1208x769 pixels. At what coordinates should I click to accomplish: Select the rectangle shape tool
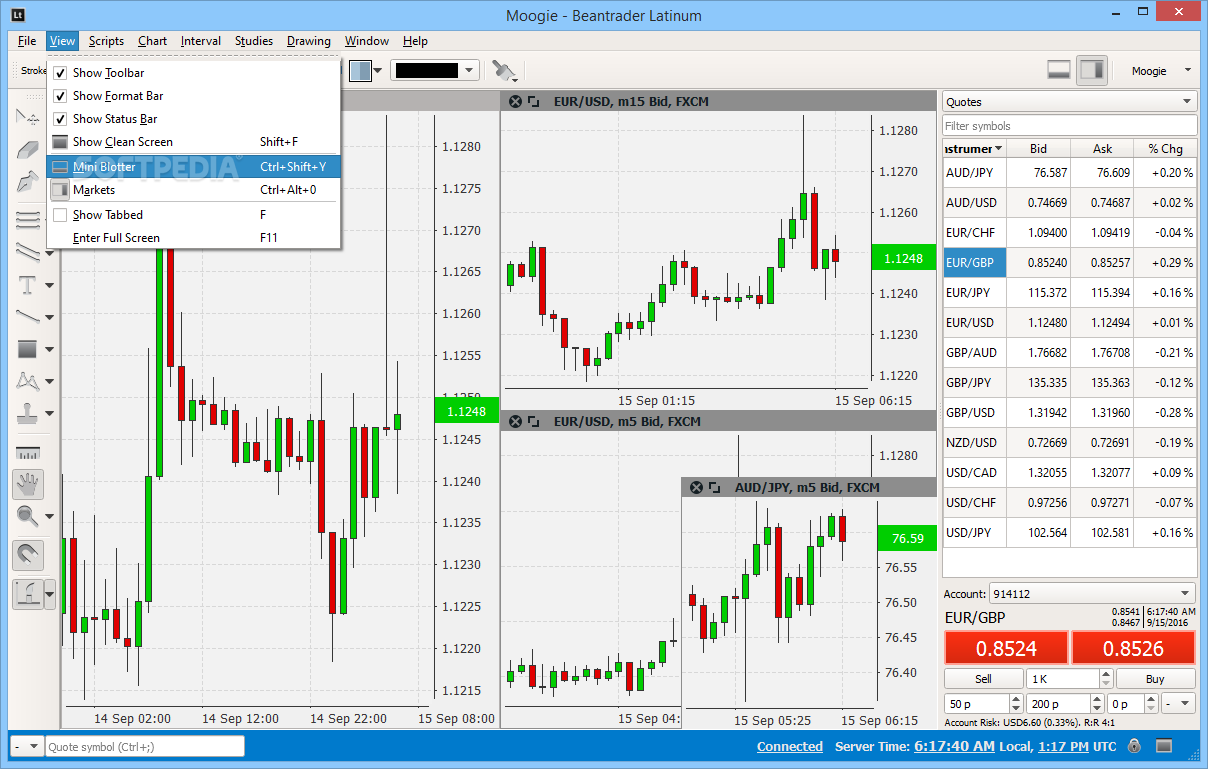(x=27, y=349)
